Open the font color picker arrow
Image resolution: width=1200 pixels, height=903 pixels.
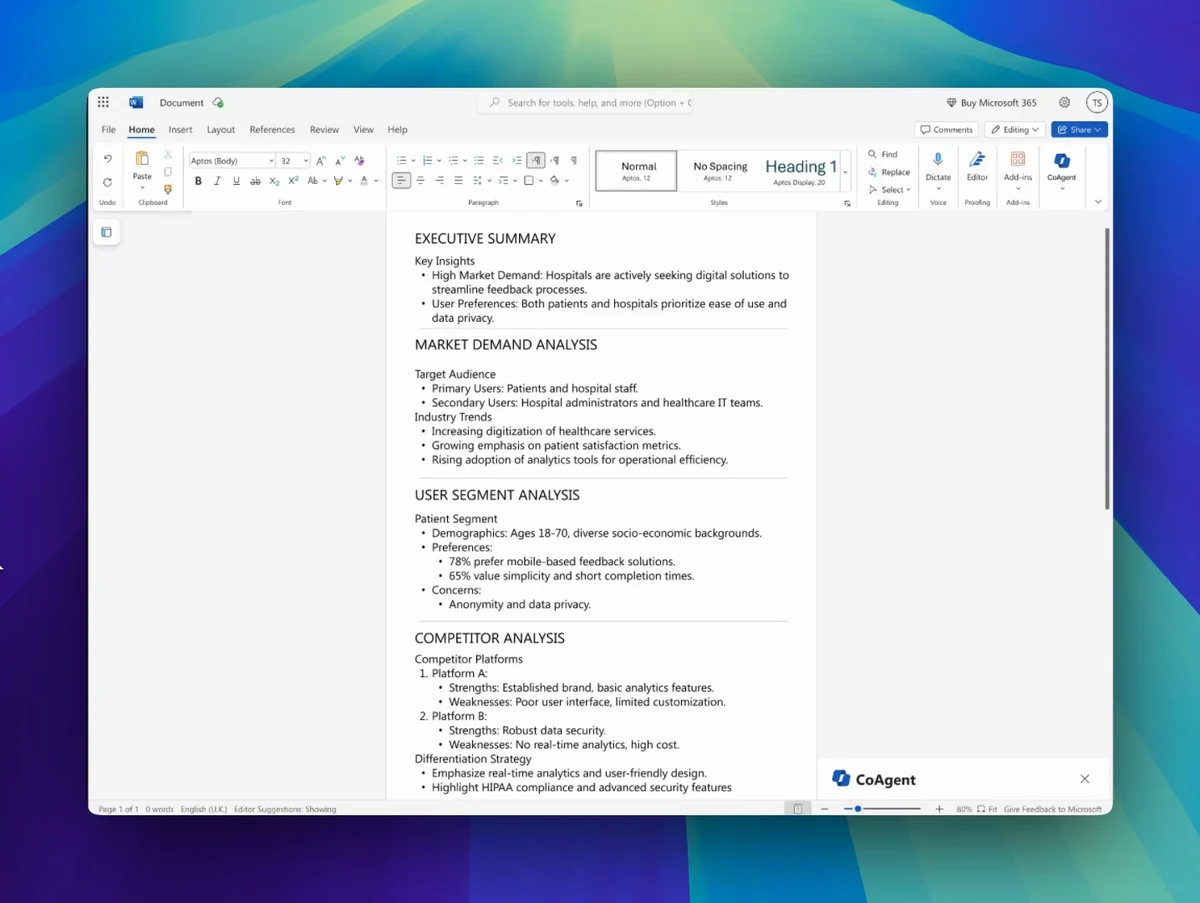point(375,181)
